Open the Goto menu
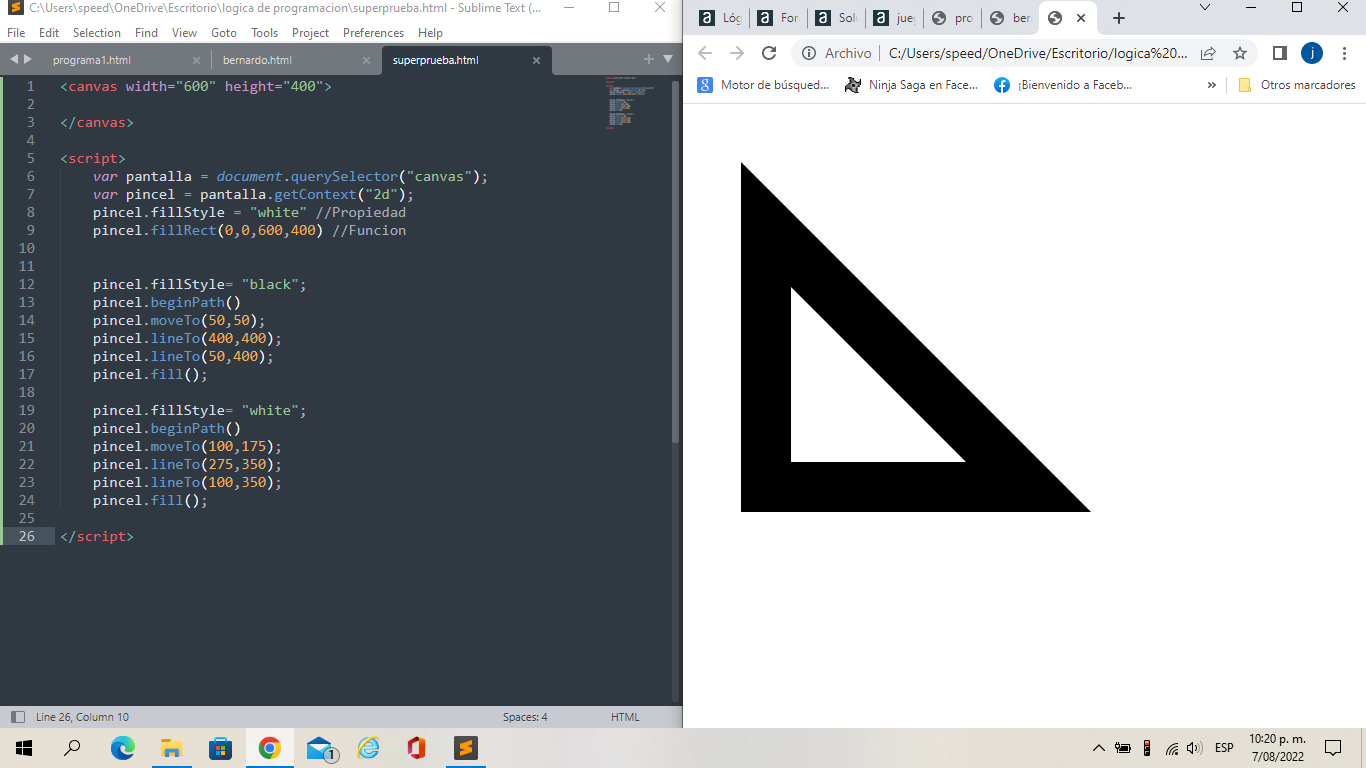 (x=224, y=33)
